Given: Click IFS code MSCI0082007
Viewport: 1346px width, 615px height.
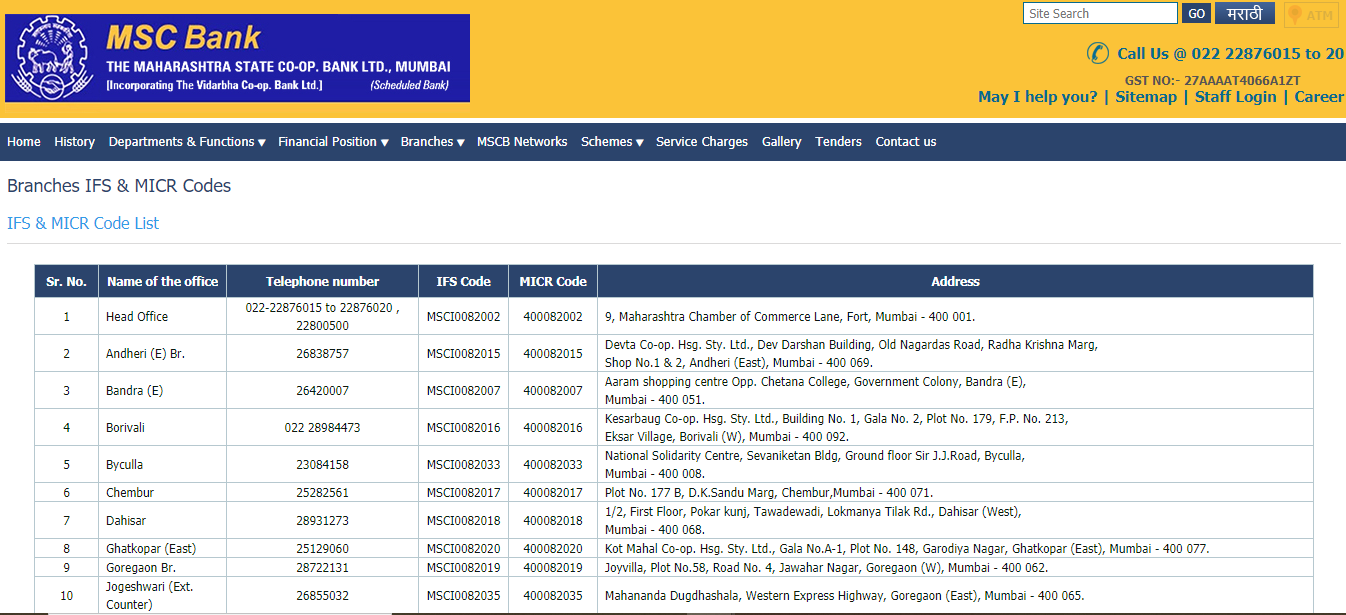Looking at the screenshot, I should point(463,391).
